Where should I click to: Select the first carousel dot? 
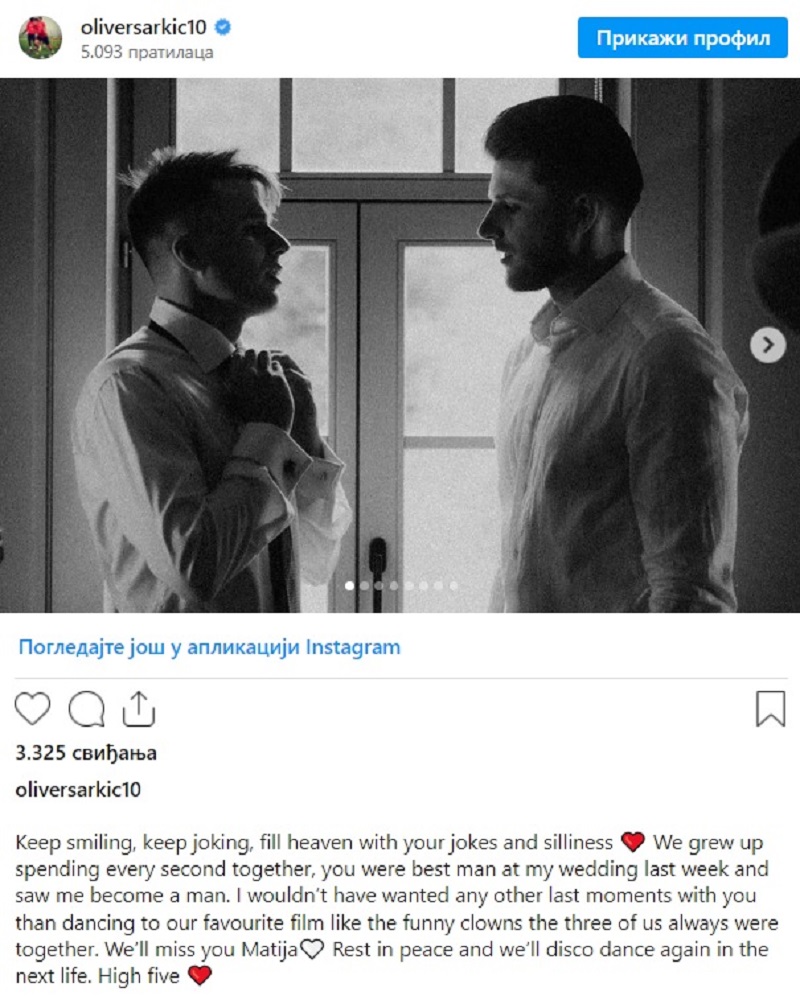pos(350,586)
